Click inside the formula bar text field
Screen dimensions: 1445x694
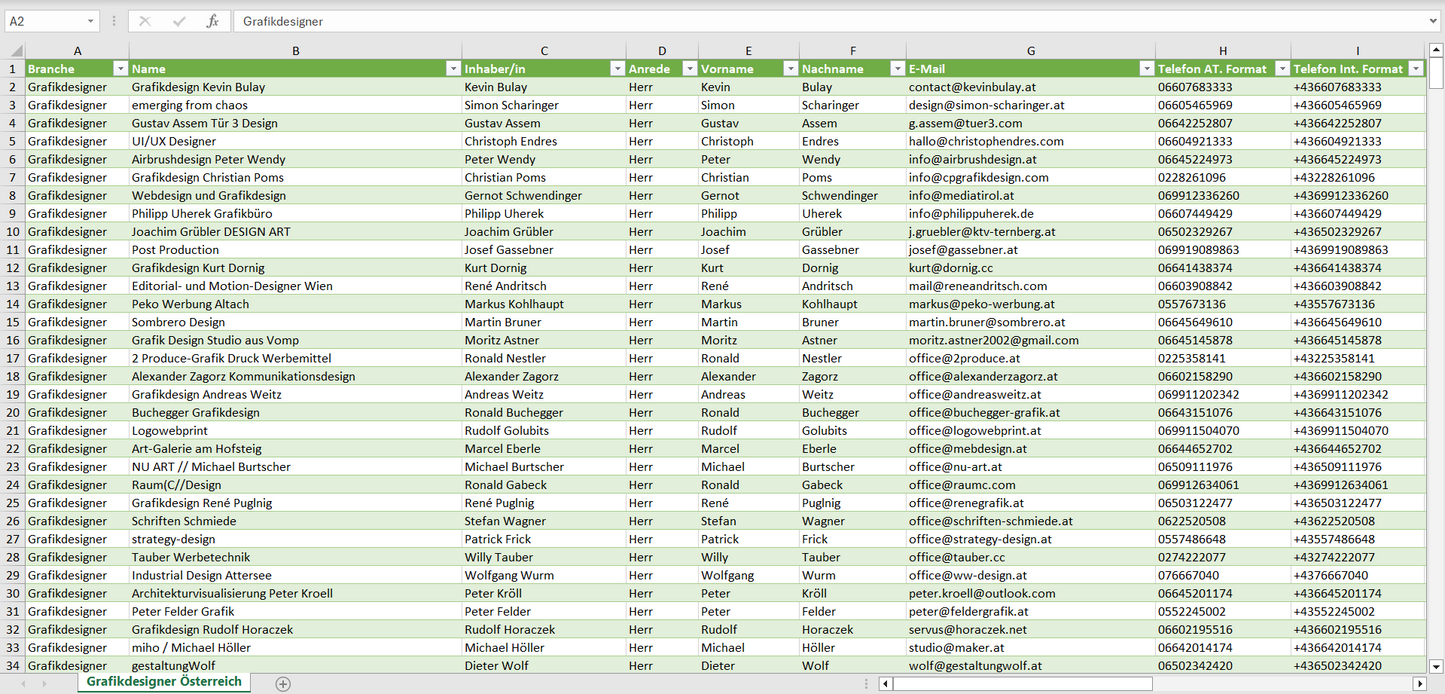pos(800,21)
